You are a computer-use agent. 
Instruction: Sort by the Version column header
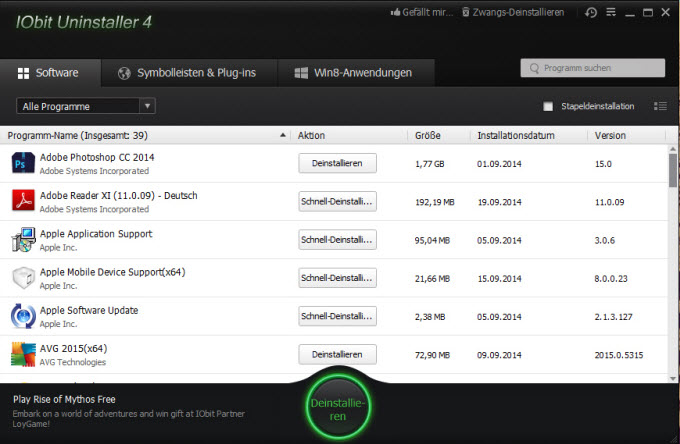tap(627, 136)
